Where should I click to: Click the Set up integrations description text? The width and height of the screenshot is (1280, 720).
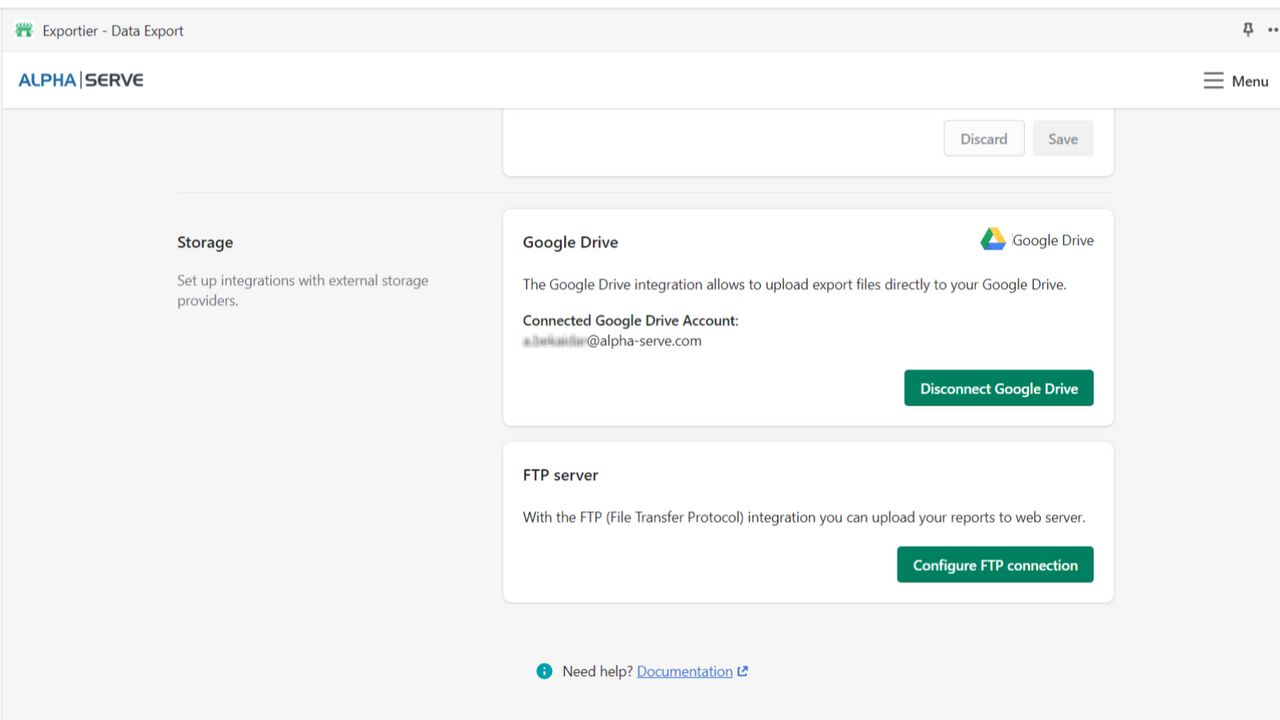tap(303, 290)
